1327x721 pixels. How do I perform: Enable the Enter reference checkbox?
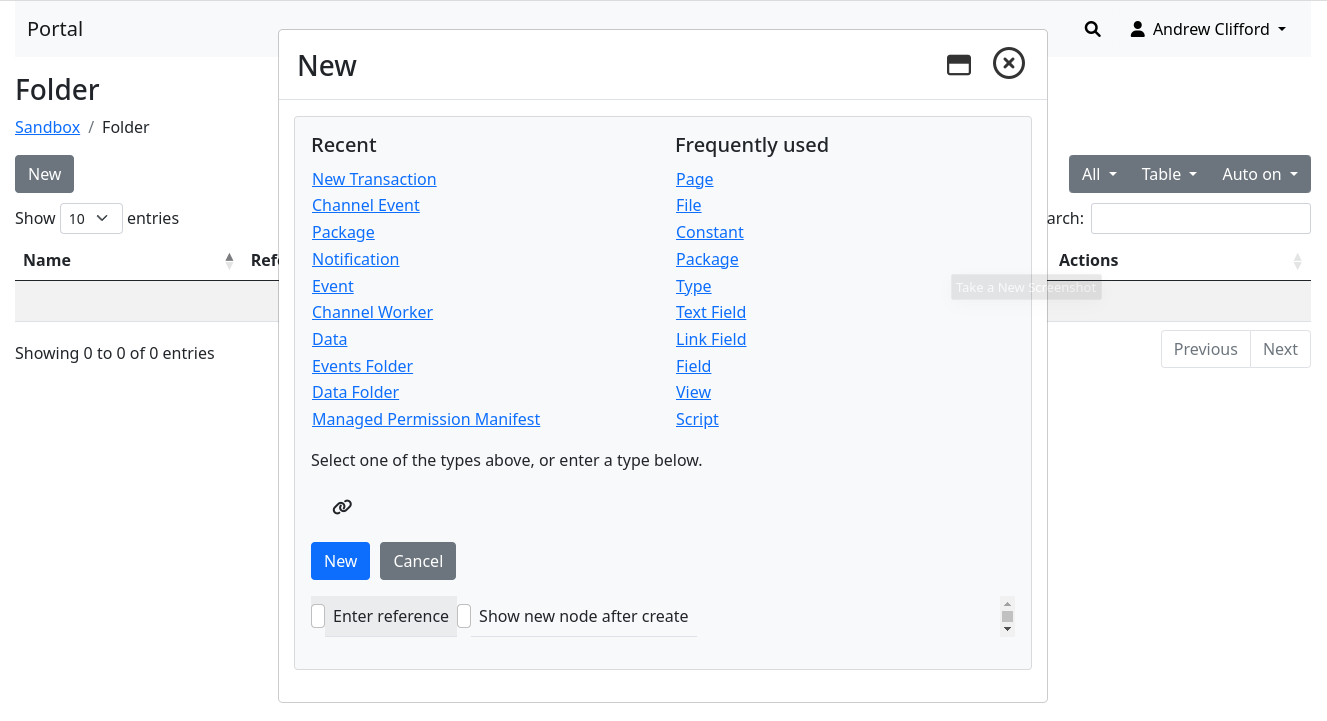pos(317,616)
